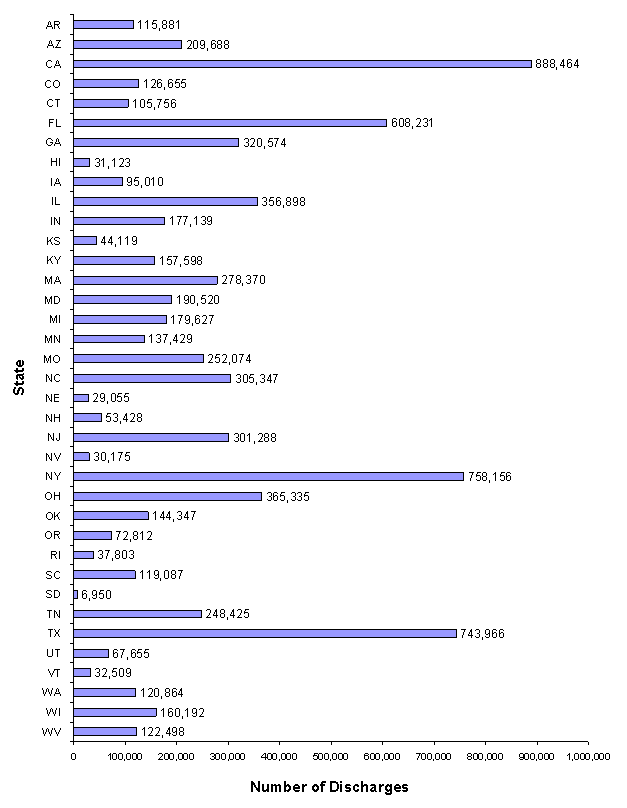The image size is (627, 808).
Task: Click the OH bar in the chart
Action: tap(168, 496)
